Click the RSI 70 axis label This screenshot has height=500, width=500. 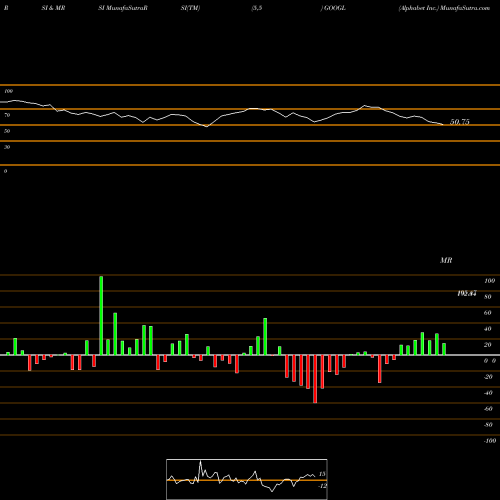pos(7,115)
